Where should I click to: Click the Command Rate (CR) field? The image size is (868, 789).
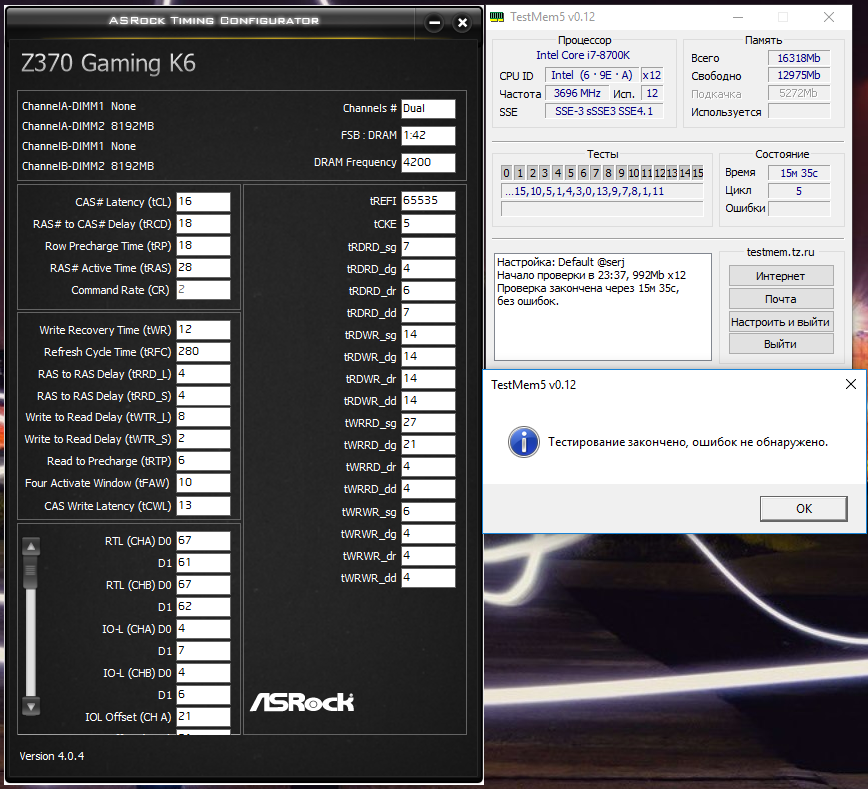click(x=203, y=290)
